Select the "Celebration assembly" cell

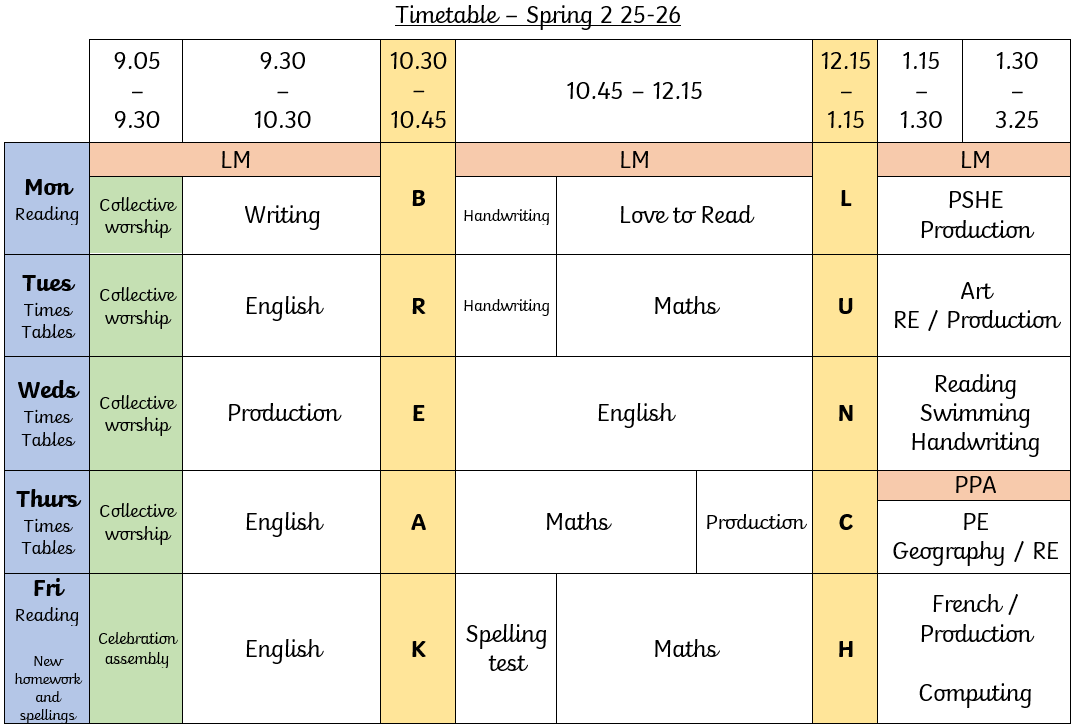(x=136, y=649)
